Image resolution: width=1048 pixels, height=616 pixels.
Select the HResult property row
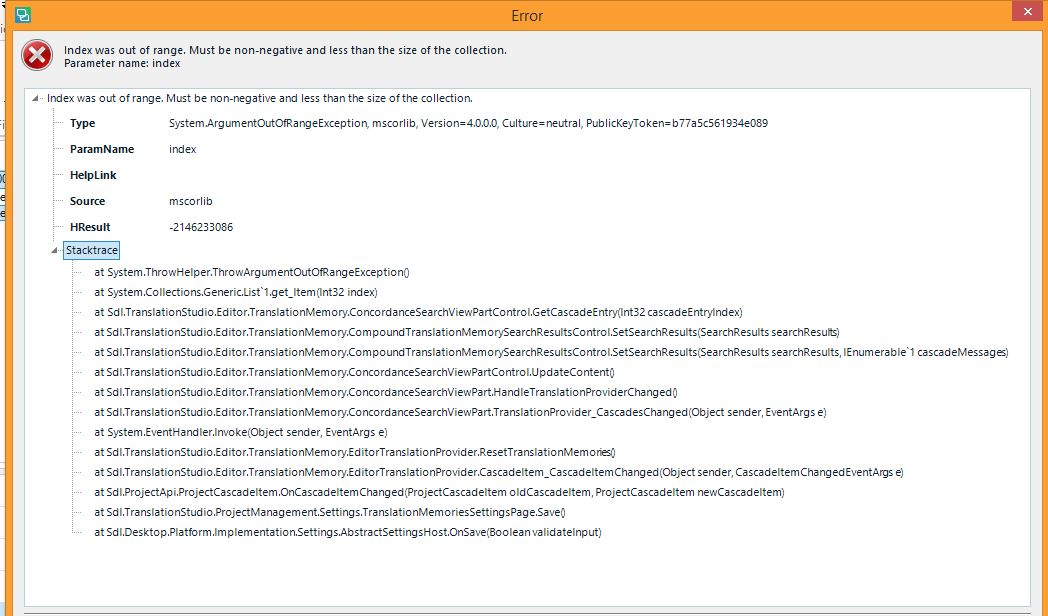151,227
